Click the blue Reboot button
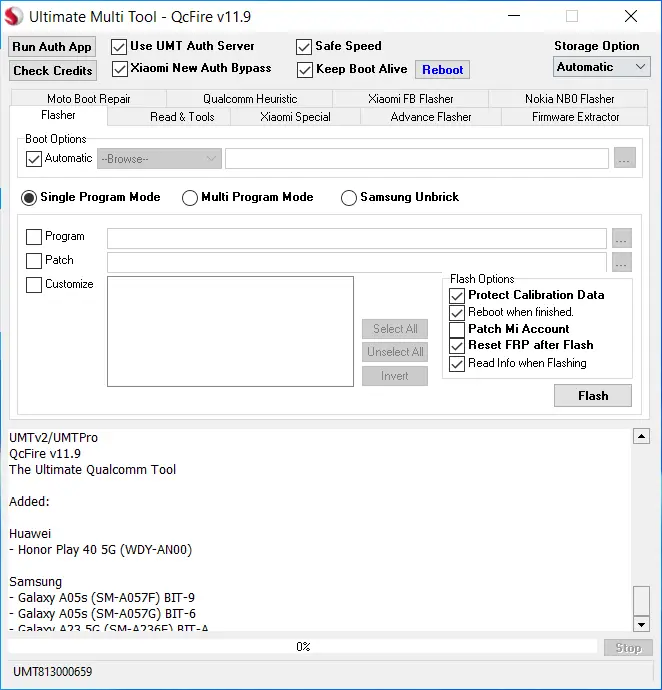Image resolution: width=662 pixels, height=690 pixels. pyautogui.click(x=442, y=70)
